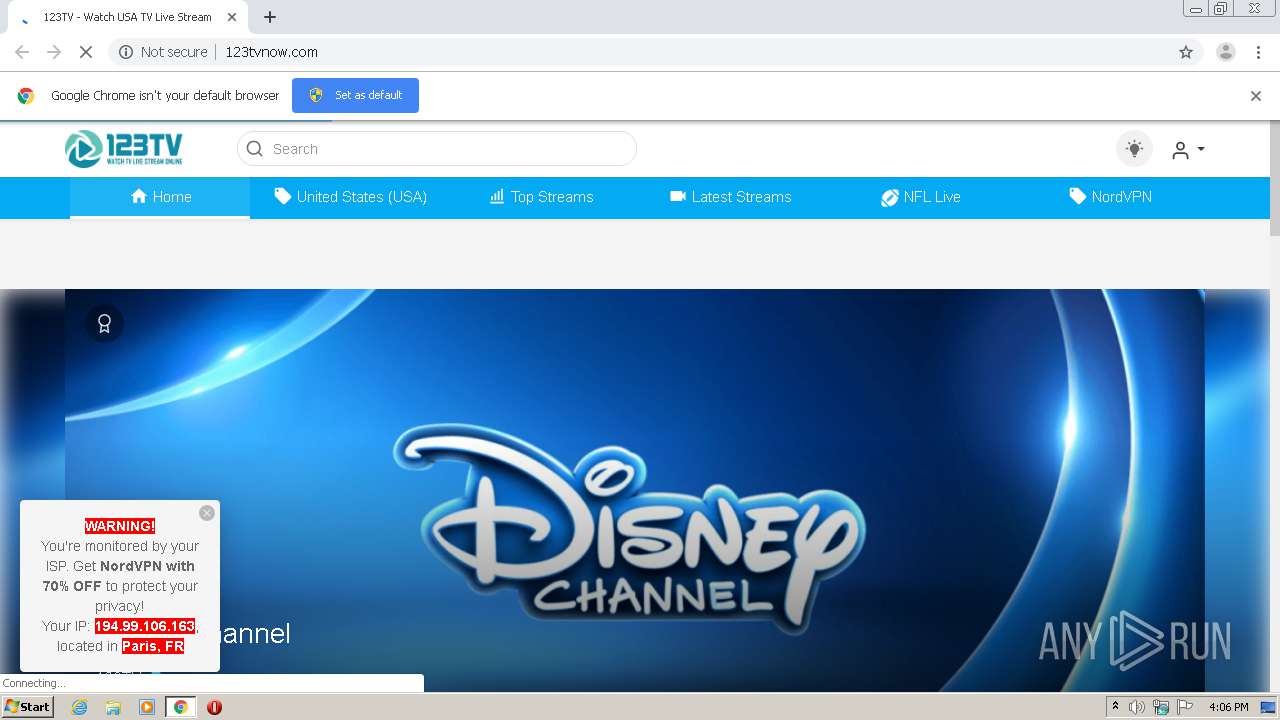Click the tag icon next to United States
The height and width of the screenshot is (720, 1280).
click(283, 197)
